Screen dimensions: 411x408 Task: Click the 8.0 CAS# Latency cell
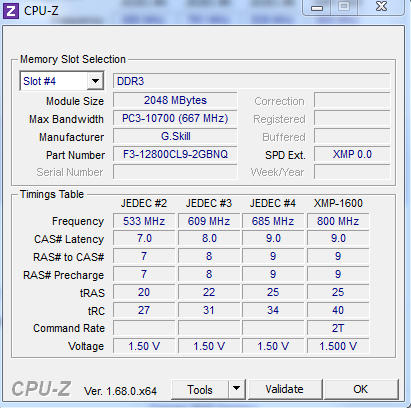[x=209, y=239]
